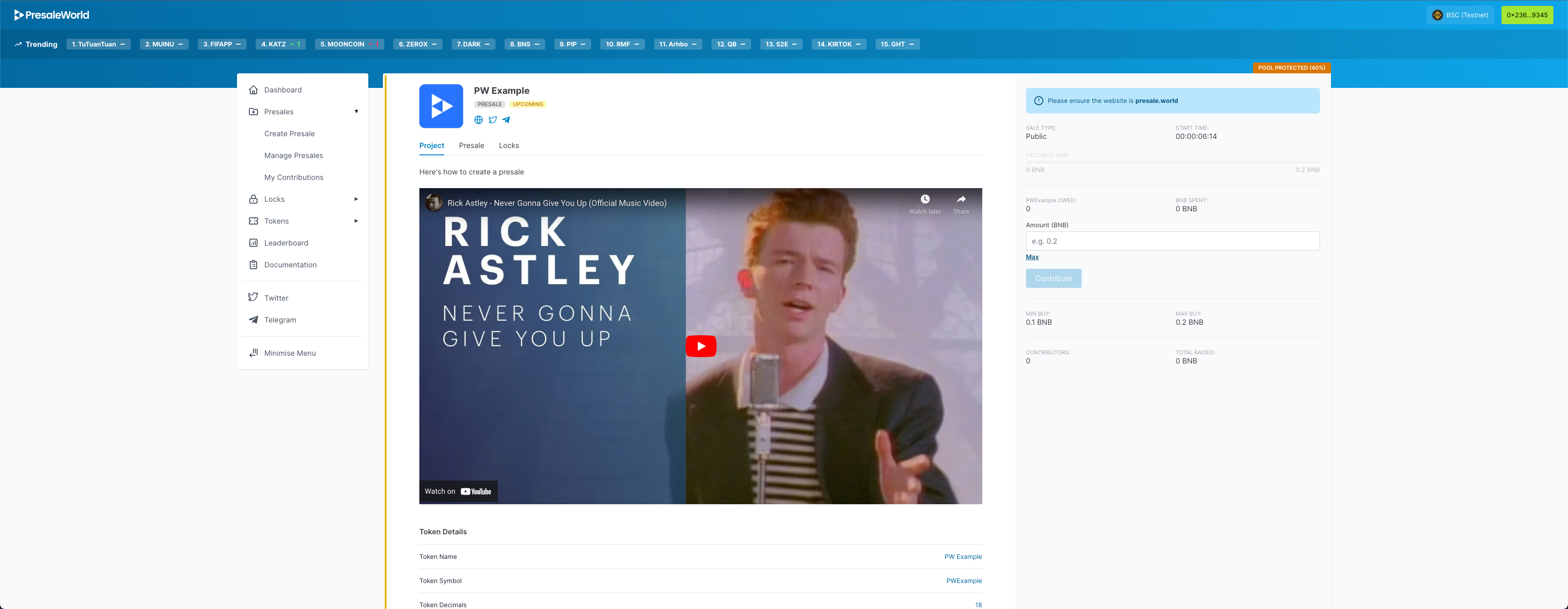Open Create Presale in the sidebar
The height and width of the screenshot is (609, 1568).
point(289,134)
